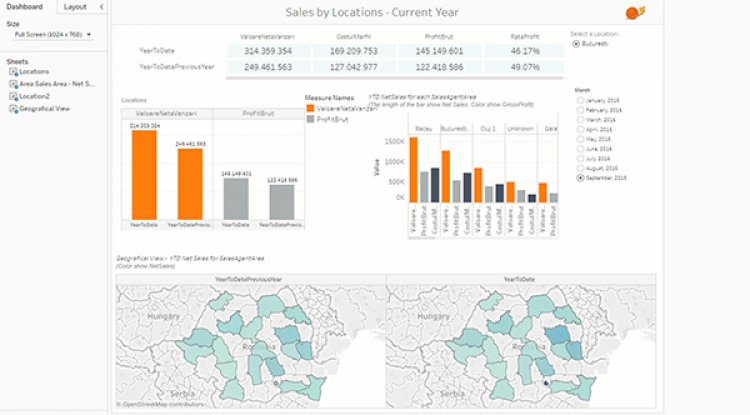The width and height of the screenshot is (750, 415).
Task: Click the YearToDate row label in table
Action: 157,51
